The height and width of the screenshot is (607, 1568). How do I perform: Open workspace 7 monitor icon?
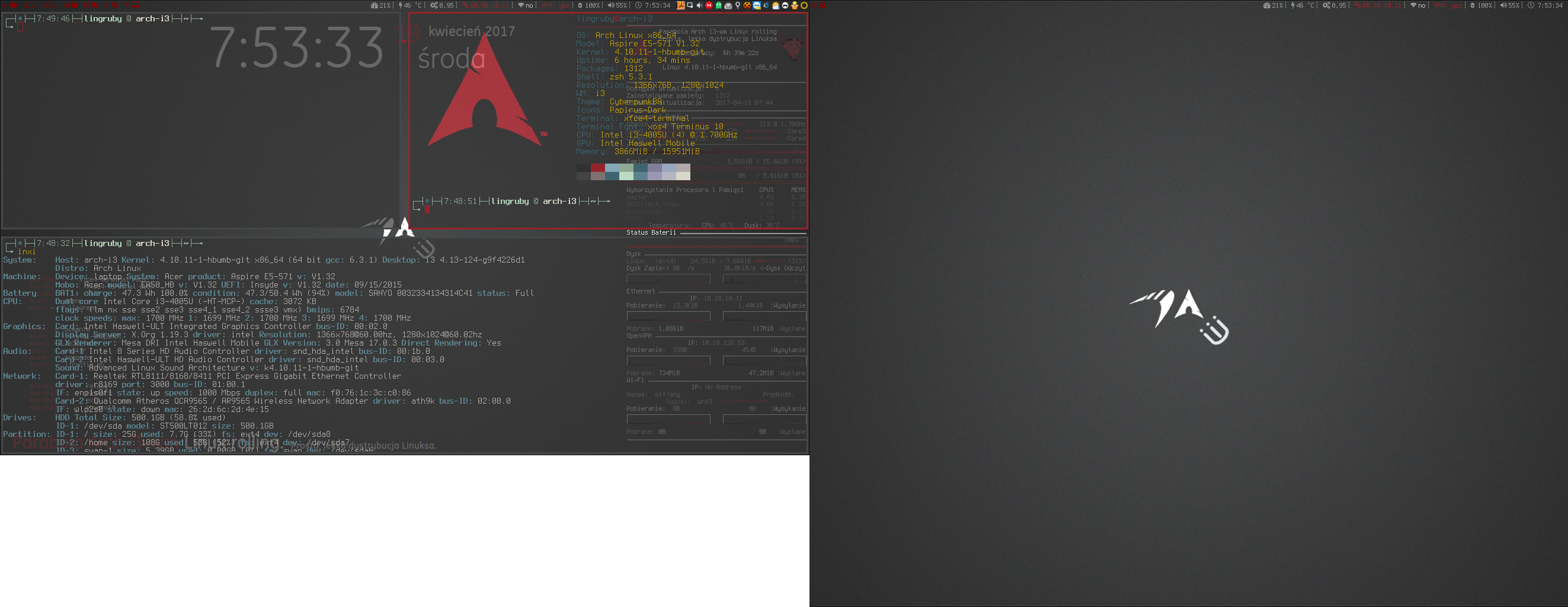pyautogui.click(x=136, y=5)
